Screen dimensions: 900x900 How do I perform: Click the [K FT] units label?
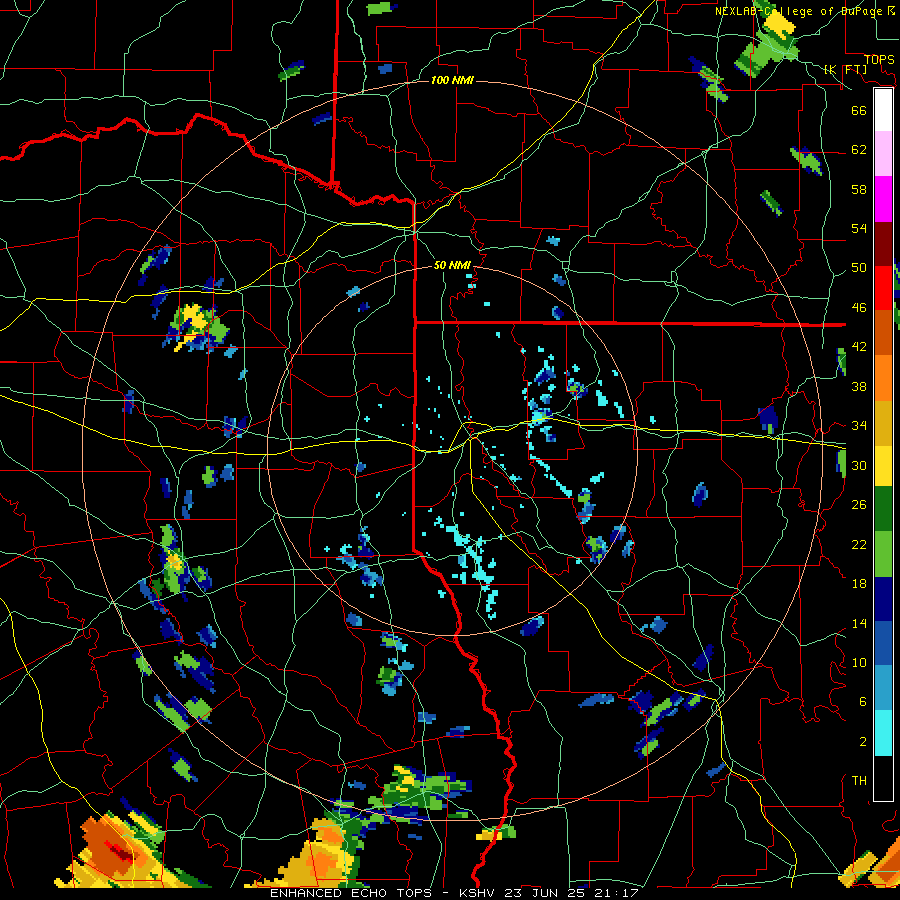846,70
